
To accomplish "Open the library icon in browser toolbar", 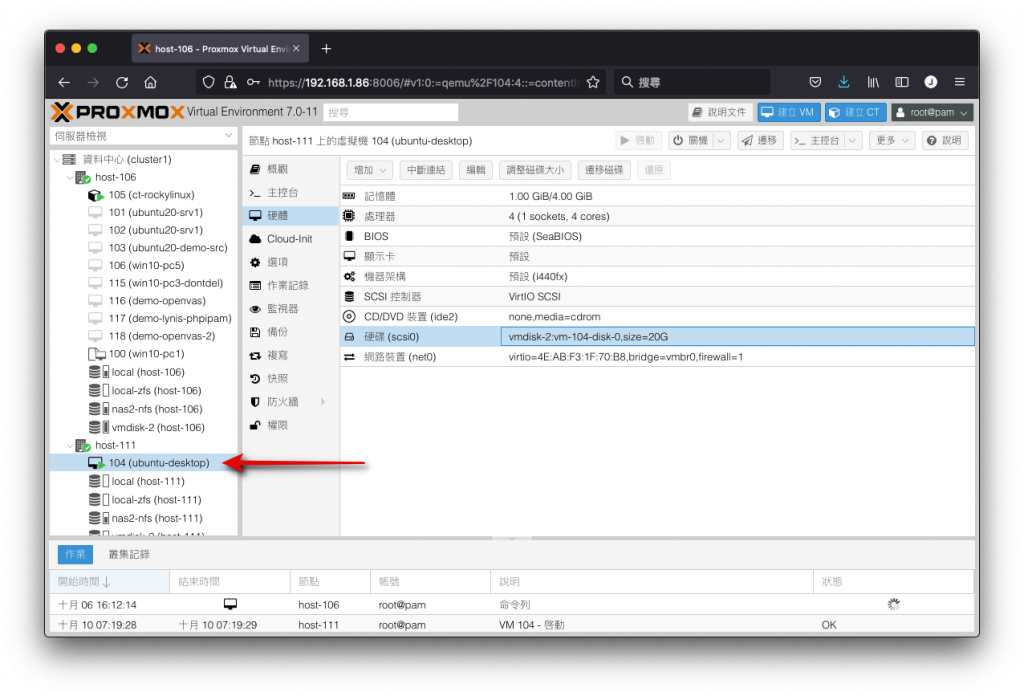I will [873, 82].
